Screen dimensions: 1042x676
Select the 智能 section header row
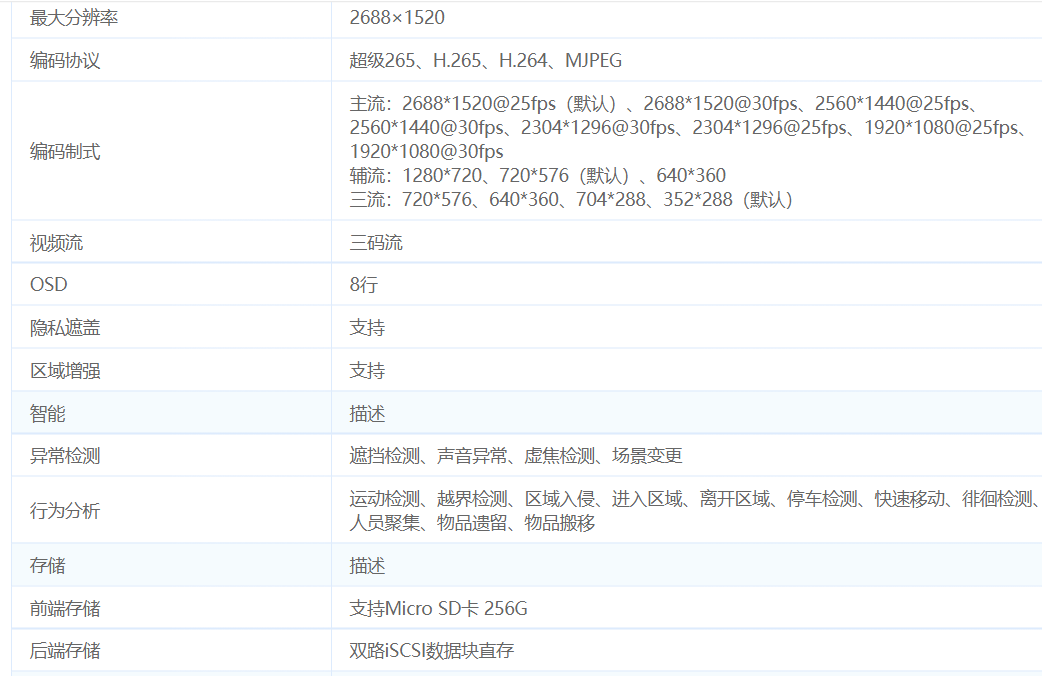coord(48,414)
